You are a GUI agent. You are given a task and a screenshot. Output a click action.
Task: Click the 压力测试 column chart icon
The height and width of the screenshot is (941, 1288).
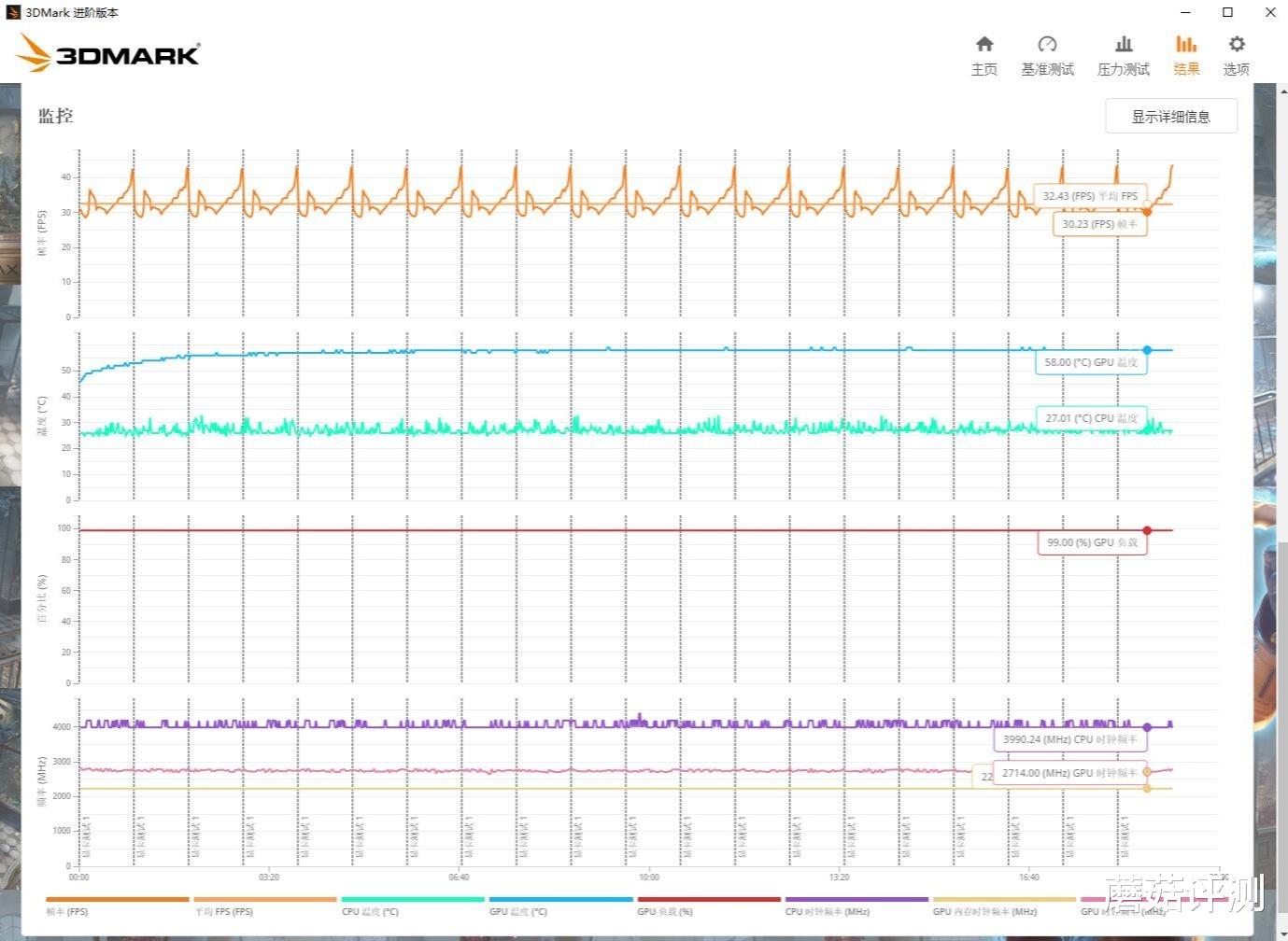[1123, 44]
